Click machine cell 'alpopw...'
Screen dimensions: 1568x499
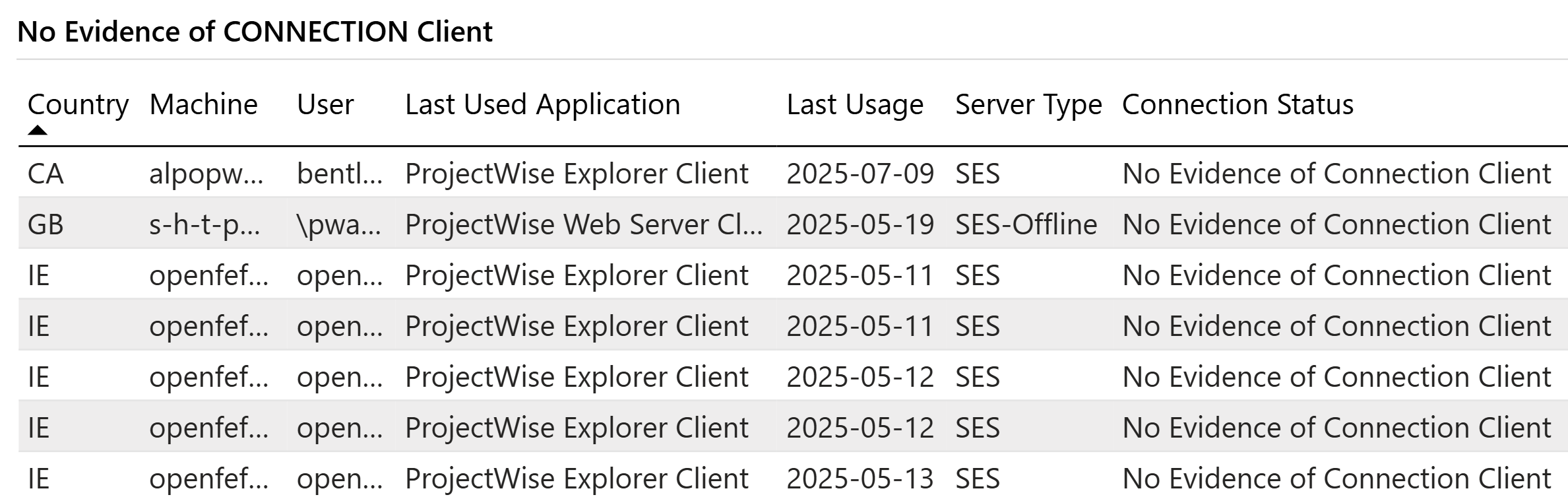click(206, 174)
